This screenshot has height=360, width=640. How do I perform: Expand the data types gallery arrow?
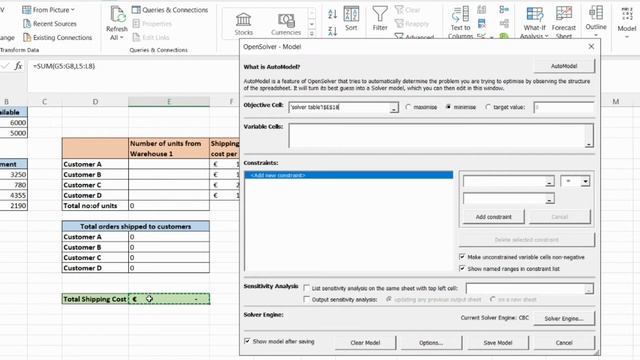click(311, 33)
